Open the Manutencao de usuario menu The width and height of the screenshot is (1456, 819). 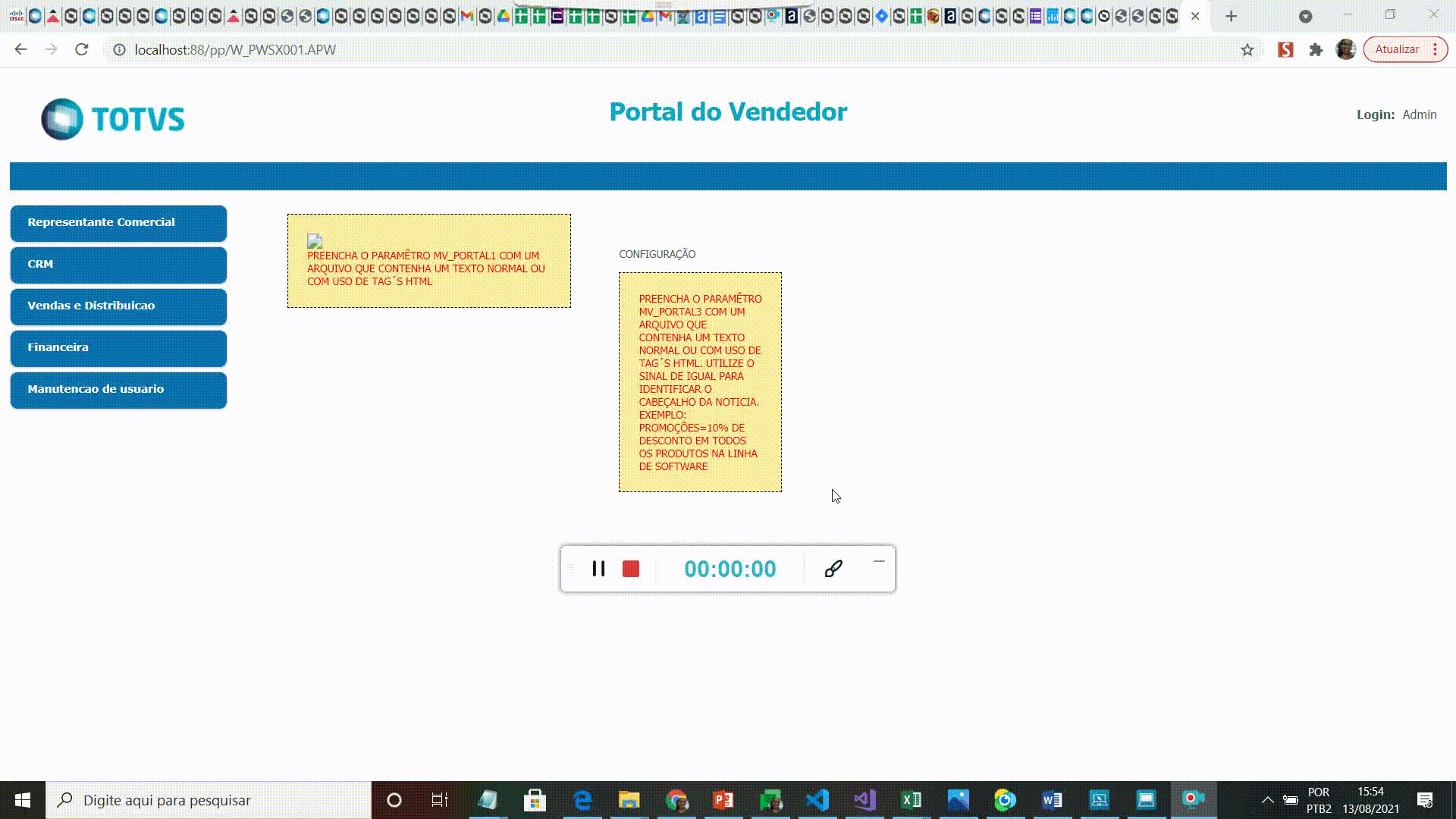[x=118, y=390]
